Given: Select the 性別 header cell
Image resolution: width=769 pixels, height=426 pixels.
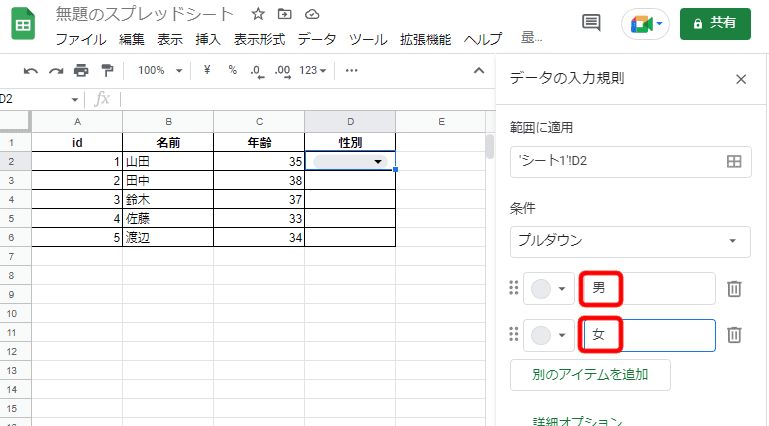Looking at the screenshot, I should pyautogui.click(x=350, y=143).
